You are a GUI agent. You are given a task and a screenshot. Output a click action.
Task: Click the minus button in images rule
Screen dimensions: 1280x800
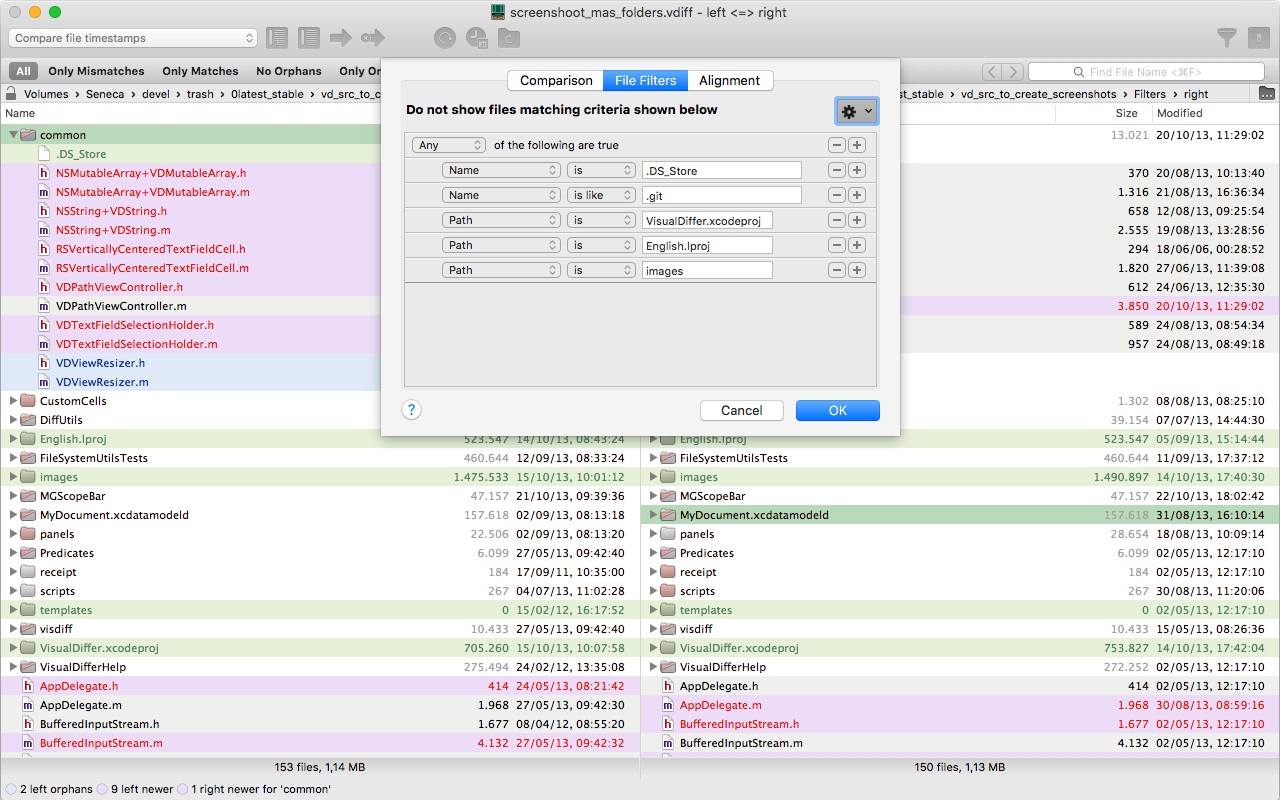coord(837,270)
